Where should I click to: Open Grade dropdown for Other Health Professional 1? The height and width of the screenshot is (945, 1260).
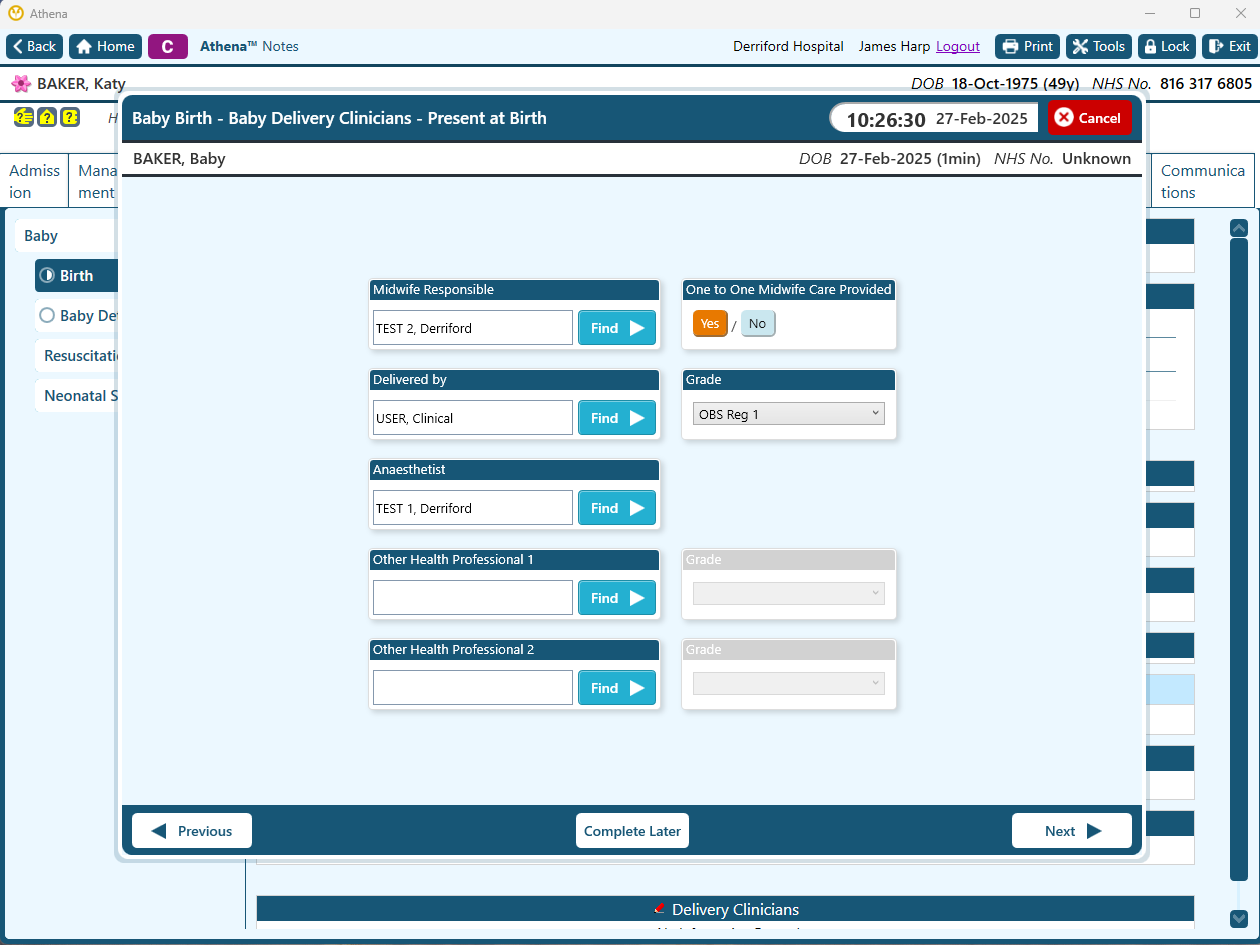tap(789, 594)
